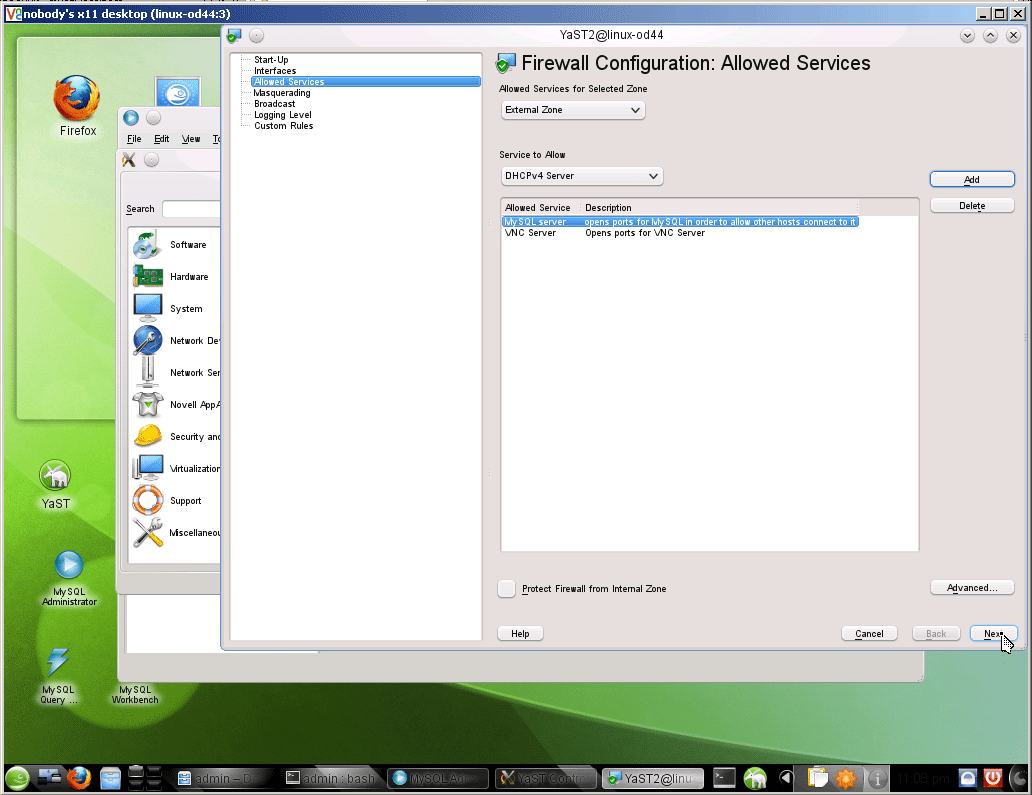
Task: Select Miscellaneous category in YaST Control Center
Action: click(174, 532)
